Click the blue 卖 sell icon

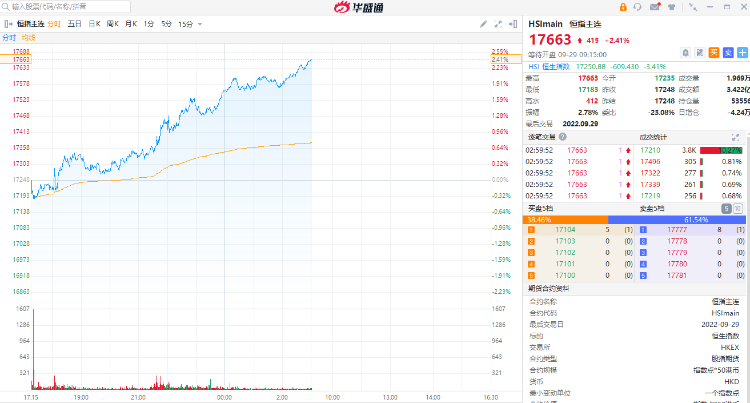click(x=728, y=51)
